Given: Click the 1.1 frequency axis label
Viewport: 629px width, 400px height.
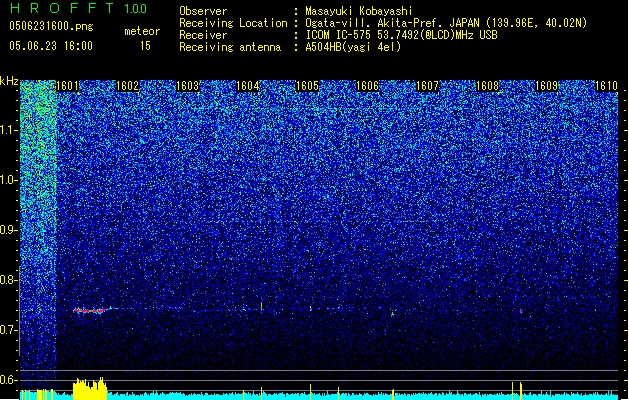Looking at the screenshot, I should (x=9, y=130).
